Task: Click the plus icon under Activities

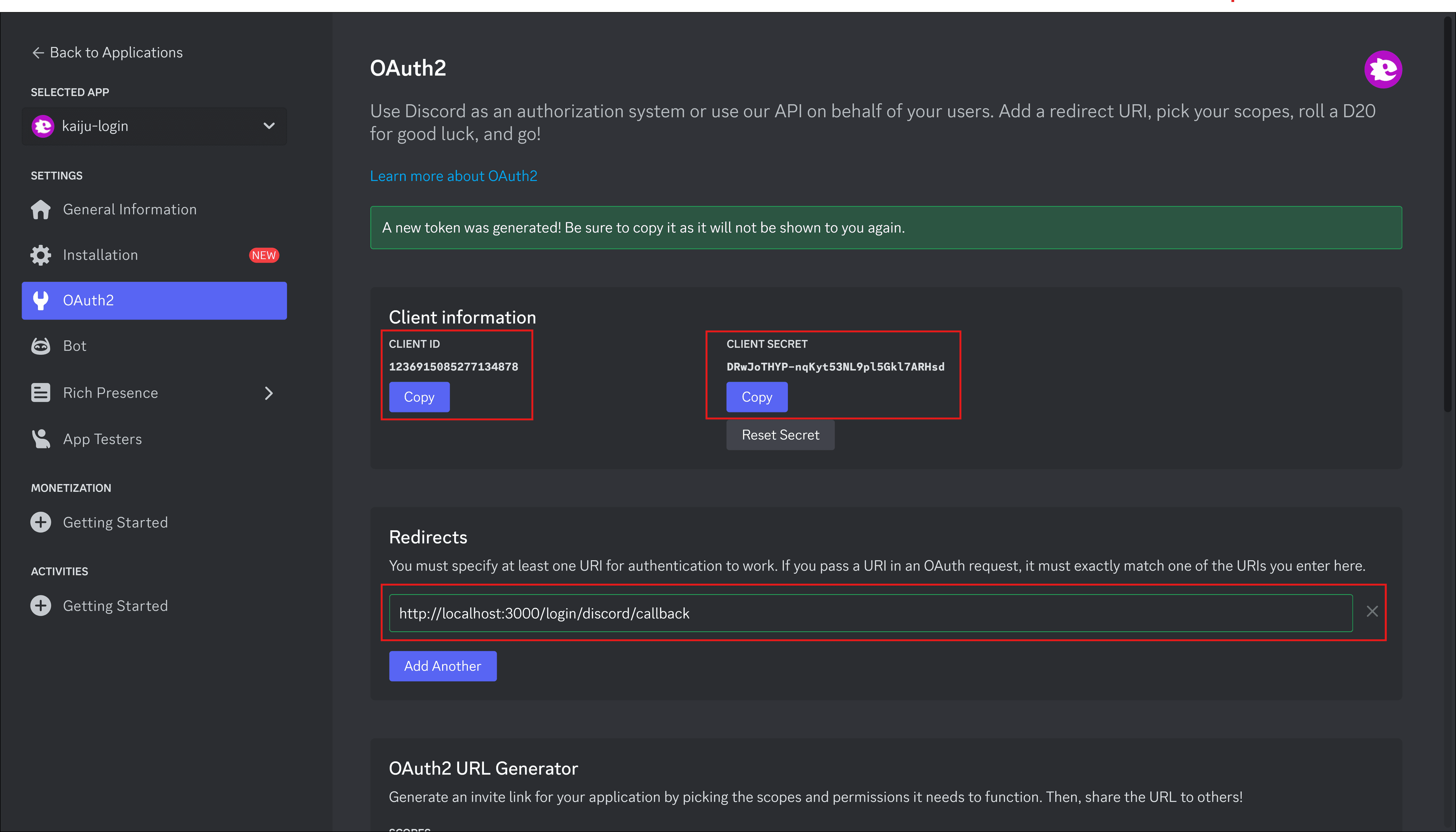Action: tap(41, 606)
